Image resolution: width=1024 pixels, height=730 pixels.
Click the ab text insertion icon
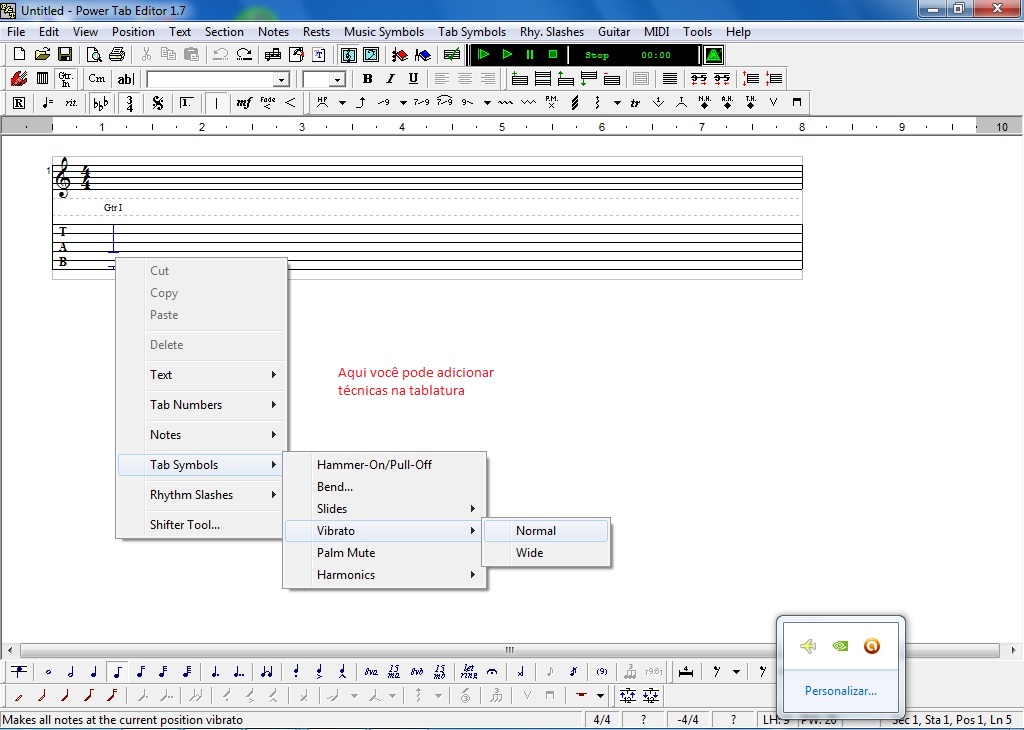pos(125,78)
